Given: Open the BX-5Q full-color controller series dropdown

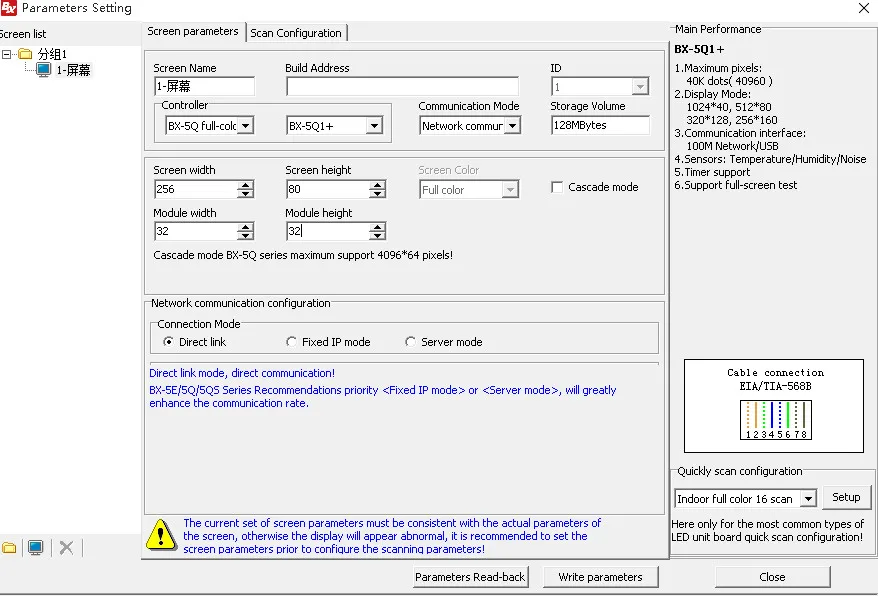Looking at the screenshot, I should [x=245, y=126].
